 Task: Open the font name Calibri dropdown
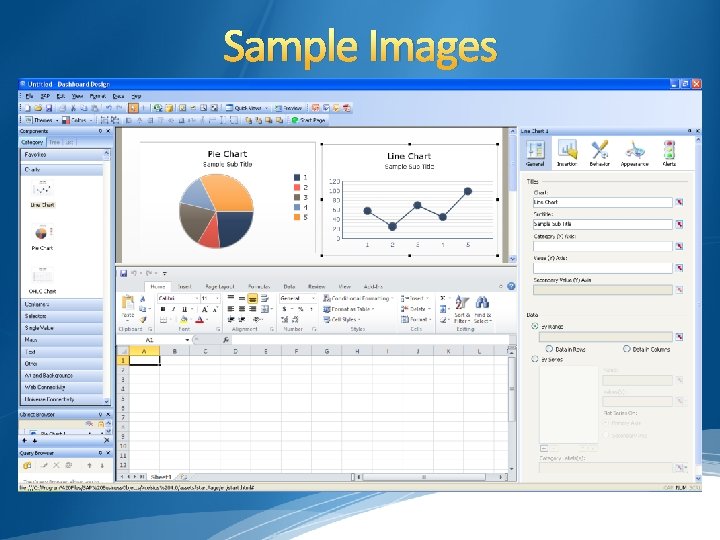coord(197,298)
